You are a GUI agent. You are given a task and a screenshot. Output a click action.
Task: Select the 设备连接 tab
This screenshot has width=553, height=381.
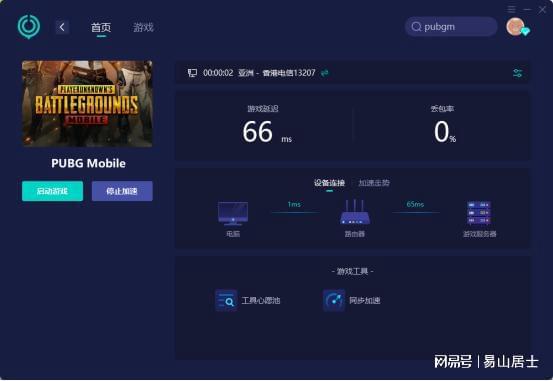pos(329,183)
